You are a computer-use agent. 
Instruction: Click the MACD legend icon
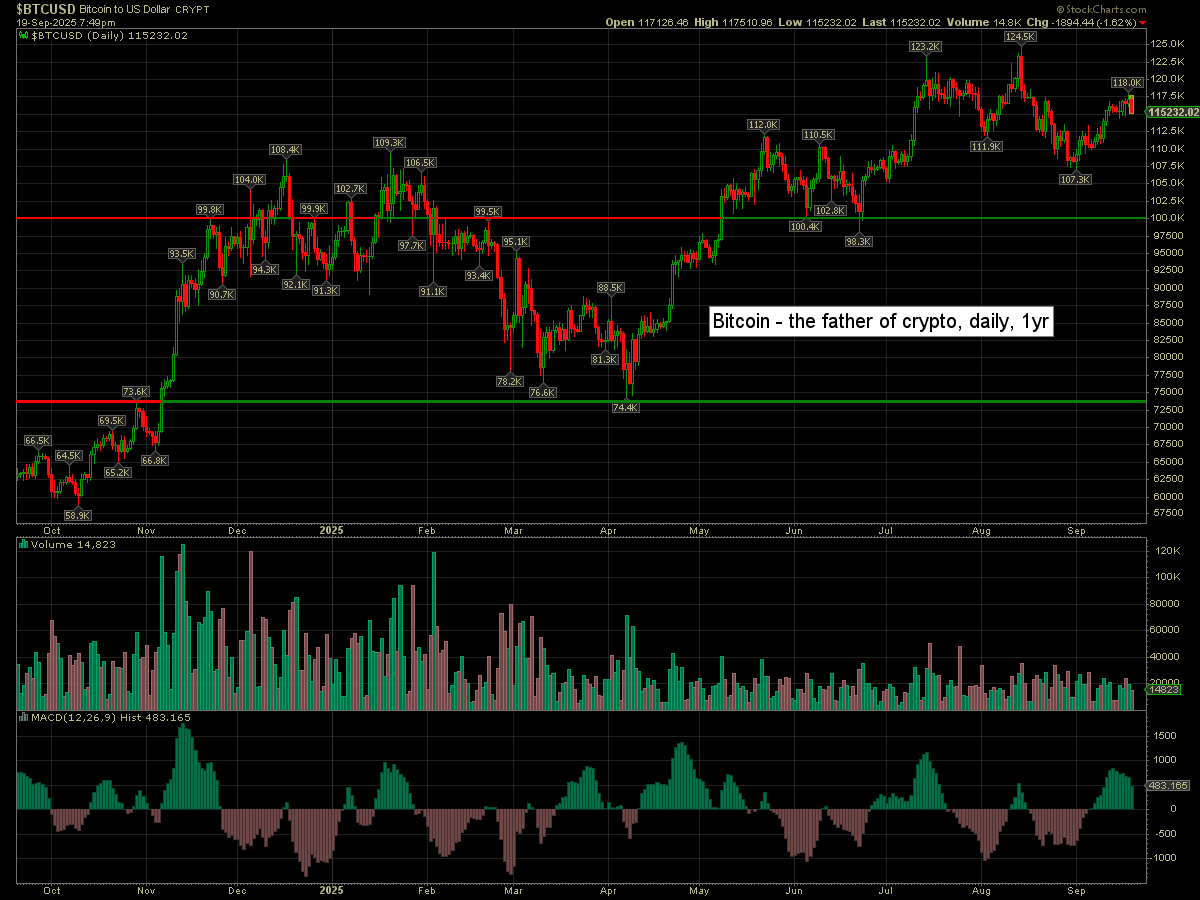click(x=24, y=717)
